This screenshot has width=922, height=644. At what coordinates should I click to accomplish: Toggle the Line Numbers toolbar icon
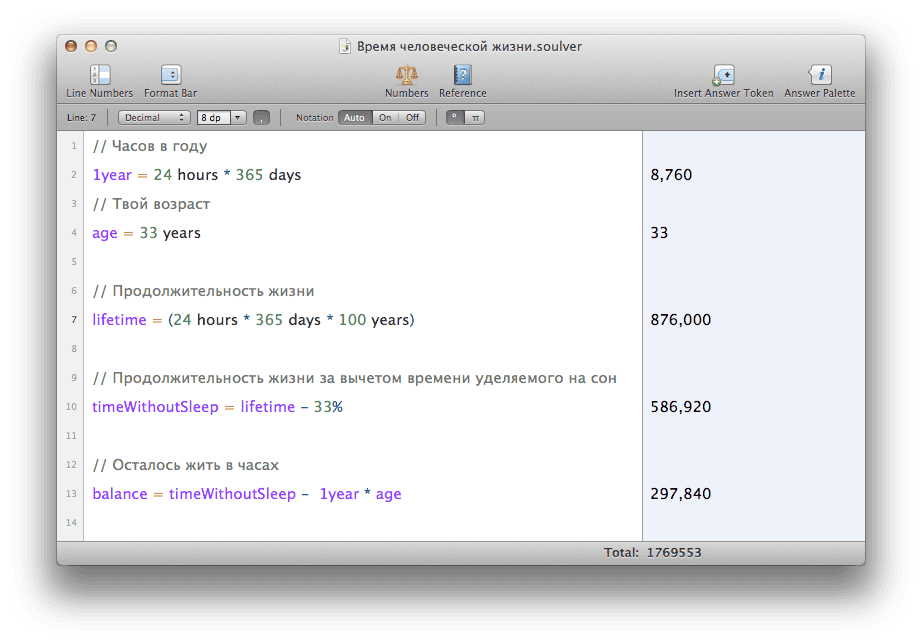(x=99, y=75)
